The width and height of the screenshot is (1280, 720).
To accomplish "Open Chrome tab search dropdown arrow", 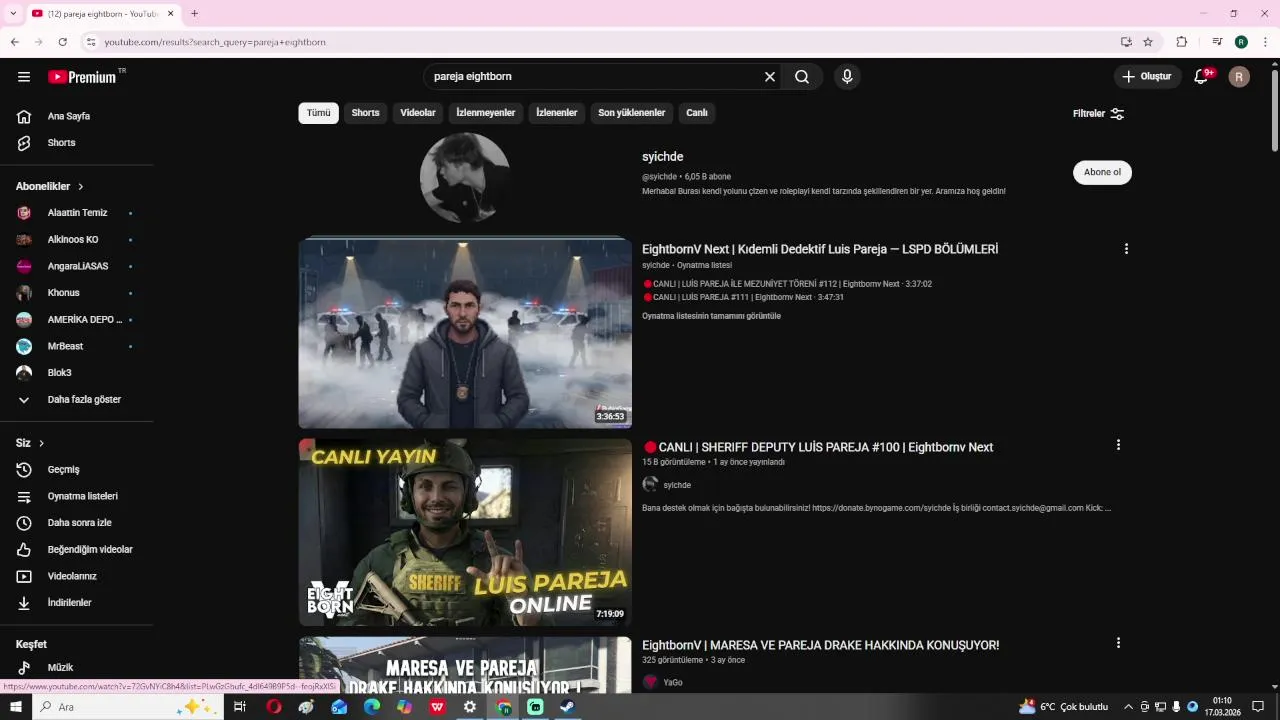I will click(13, 14).
